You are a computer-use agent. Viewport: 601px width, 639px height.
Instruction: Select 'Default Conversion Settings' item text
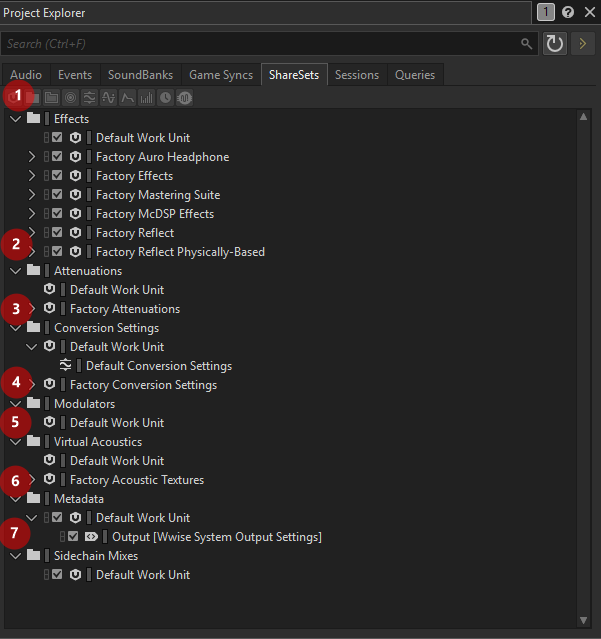(x=159, y=366)
